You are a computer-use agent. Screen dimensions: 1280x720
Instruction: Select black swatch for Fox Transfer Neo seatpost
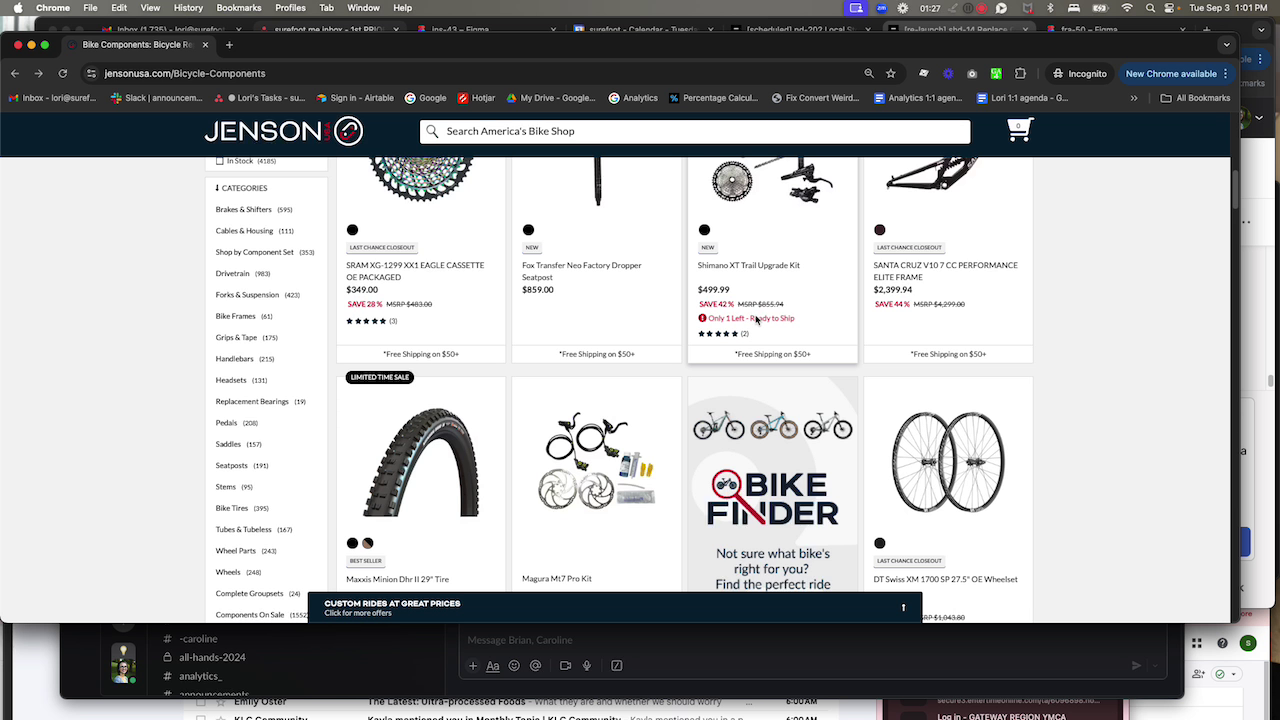[x=528, y=230]
